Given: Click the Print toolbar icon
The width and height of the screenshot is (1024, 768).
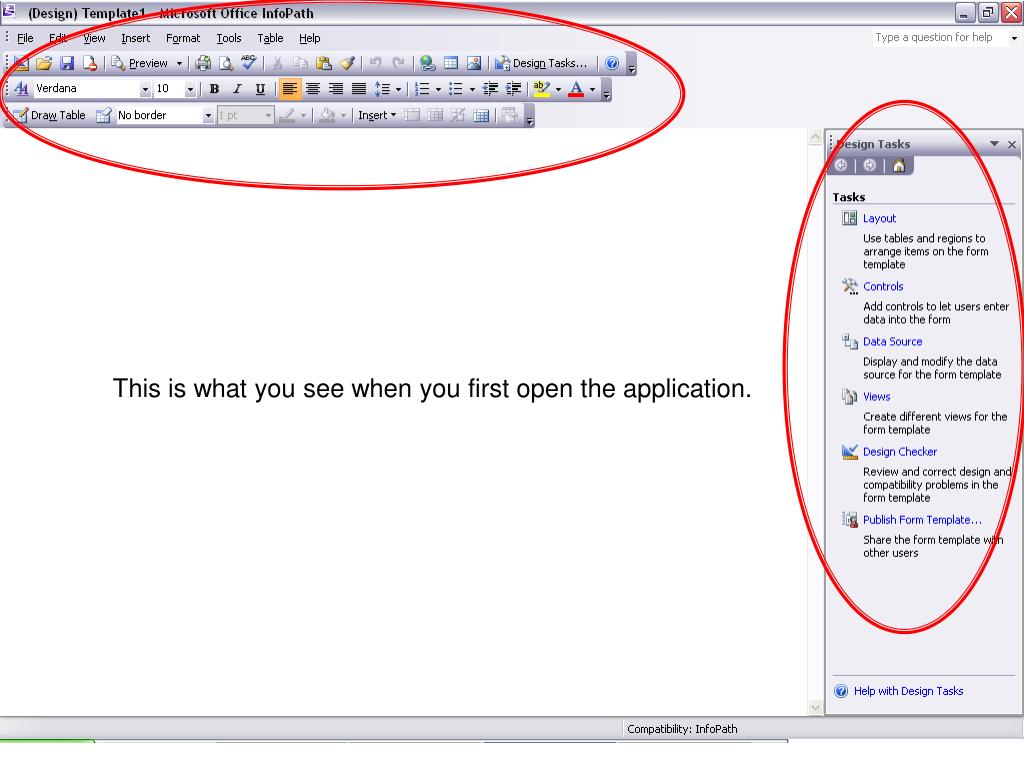Looking at the screenshot, I should [203, 63].
